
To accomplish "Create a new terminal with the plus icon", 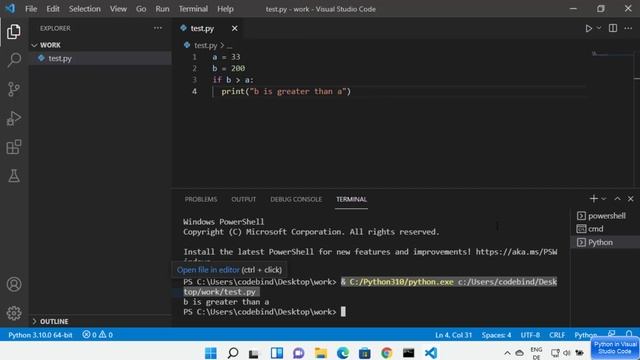I will pos(593,199).
